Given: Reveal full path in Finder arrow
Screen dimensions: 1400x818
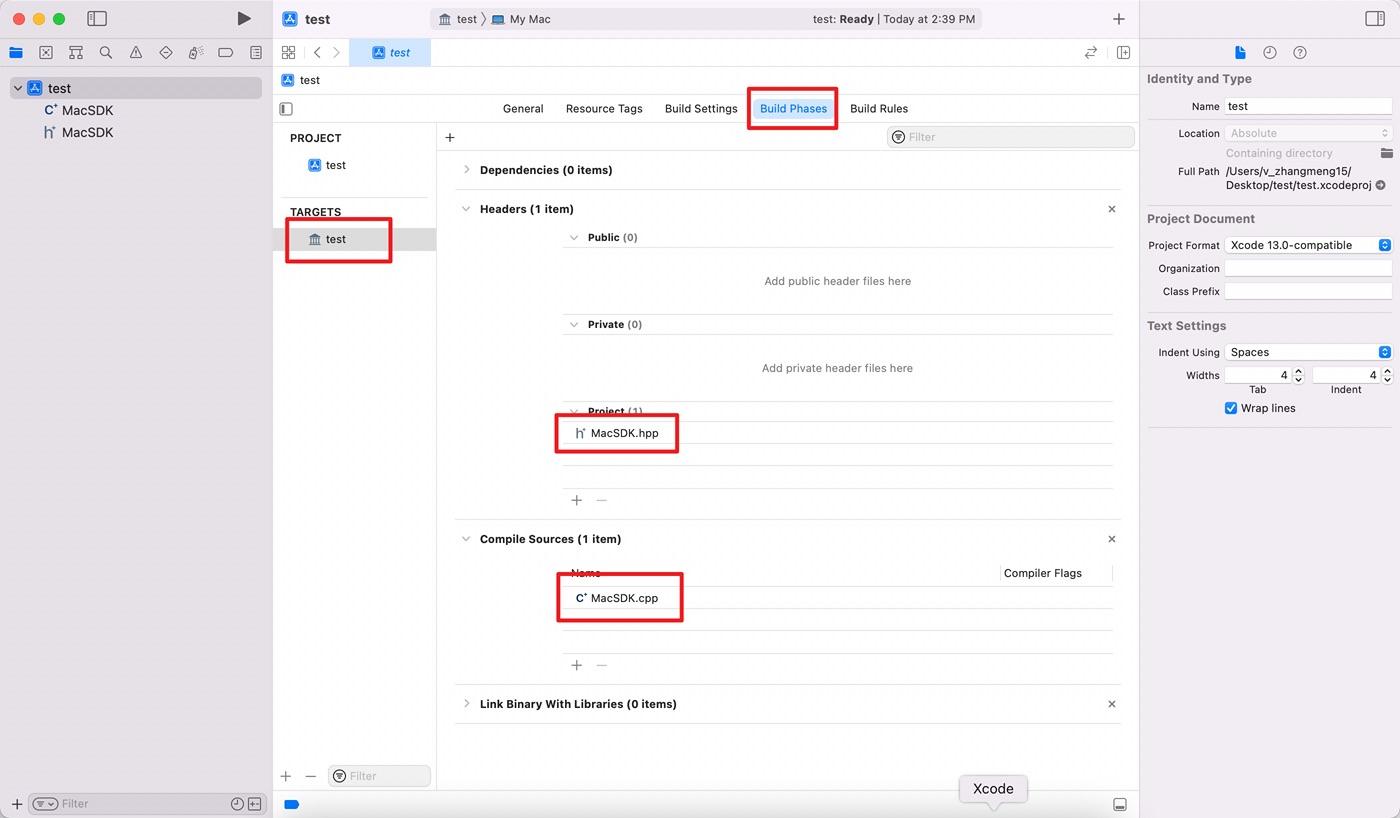Looking at the screenshot, I should (1381, 186).
